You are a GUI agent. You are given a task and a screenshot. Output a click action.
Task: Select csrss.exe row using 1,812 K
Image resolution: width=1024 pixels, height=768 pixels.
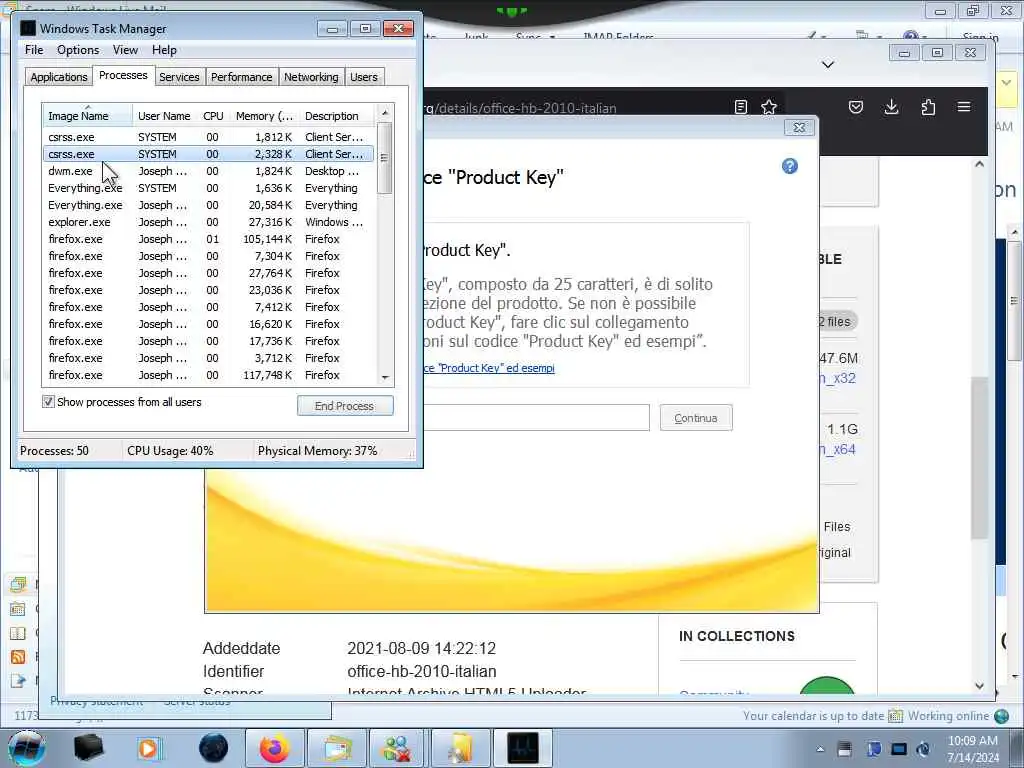pos(208,137)
